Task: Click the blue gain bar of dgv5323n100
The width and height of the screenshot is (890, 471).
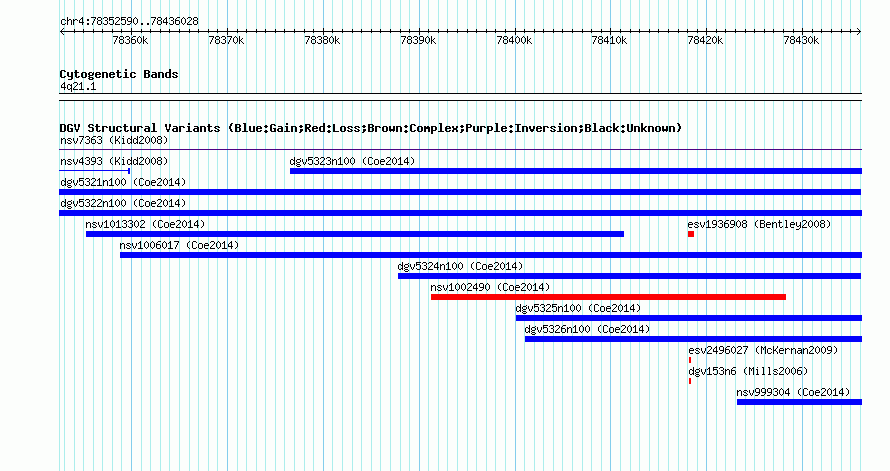Action: 576,171
